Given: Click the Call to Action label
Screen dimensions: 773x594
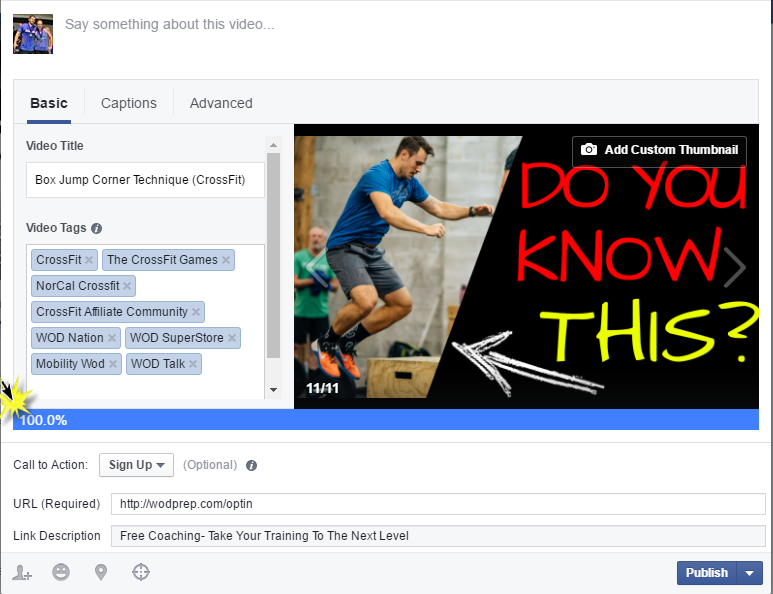Looking at the screenshot, I should (x=50, y=465).
